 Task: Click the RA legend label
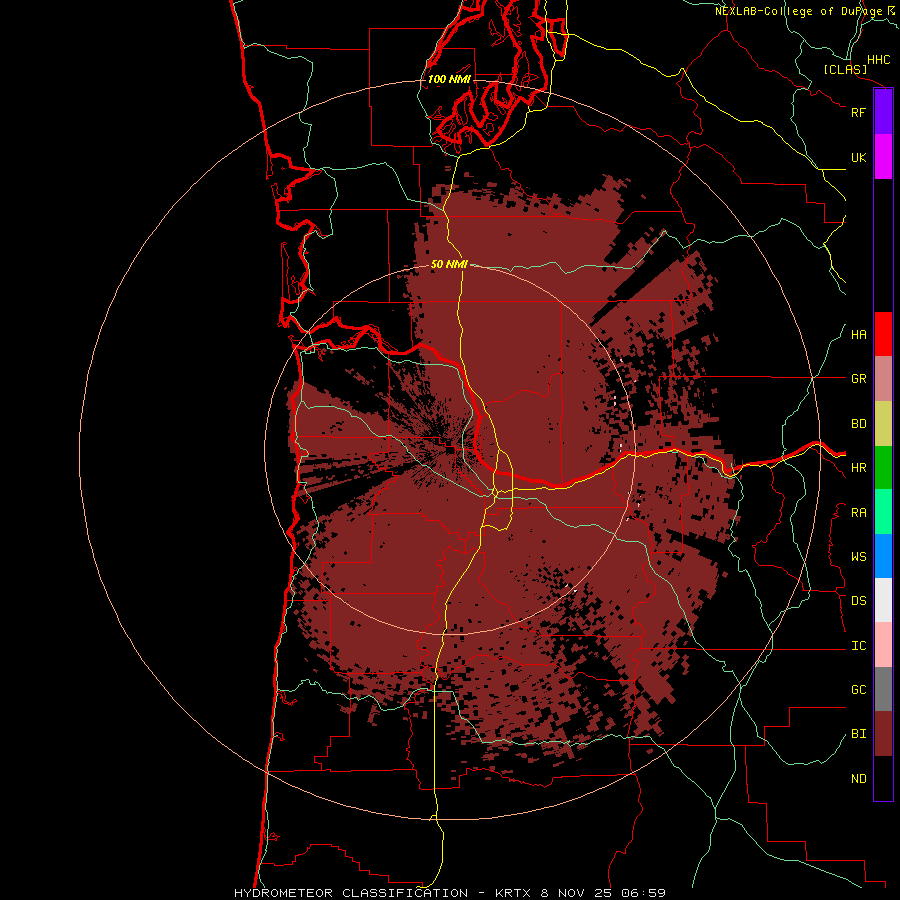pyautogui.click(x=858, y=513)
